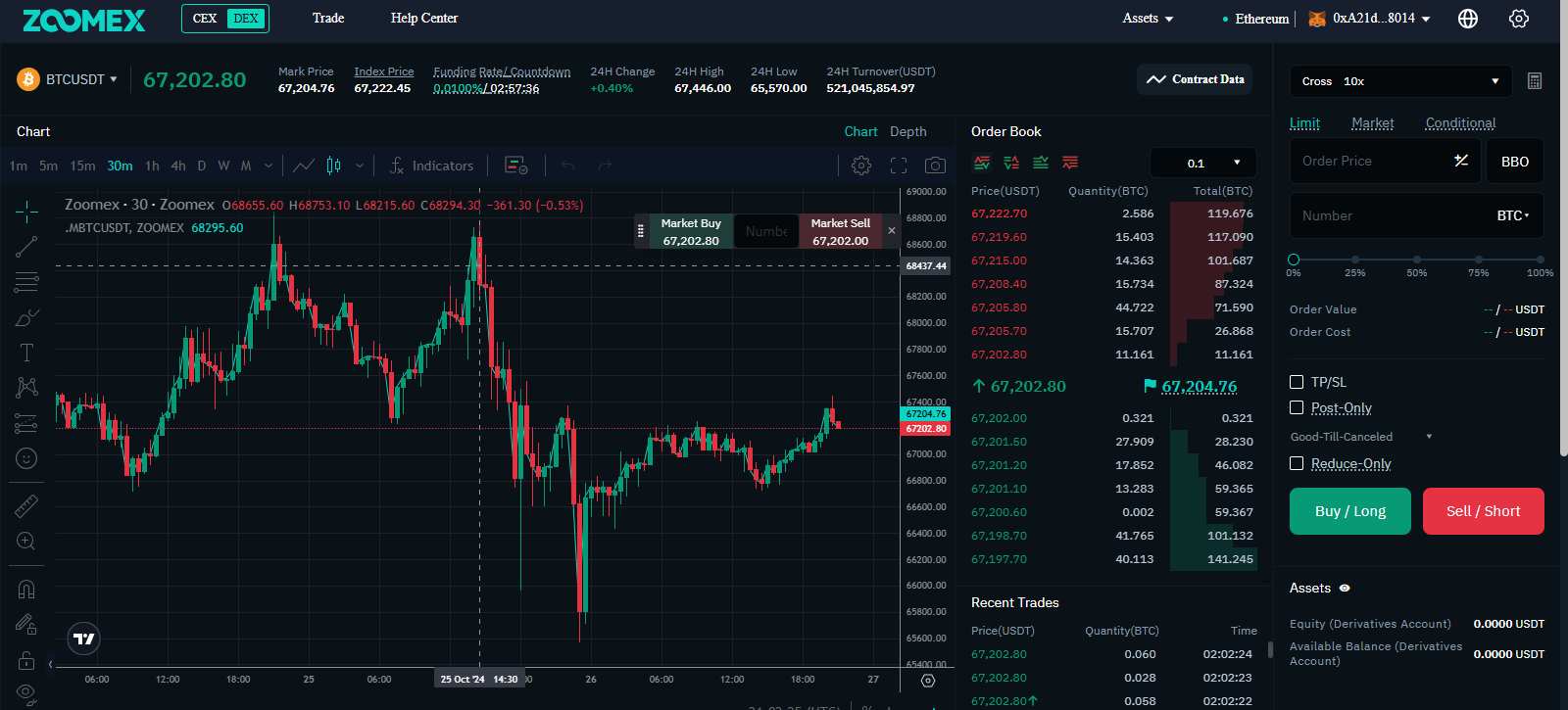Hide all drawings with the eye tool
1568x710 pixels.
pos(26,692)
